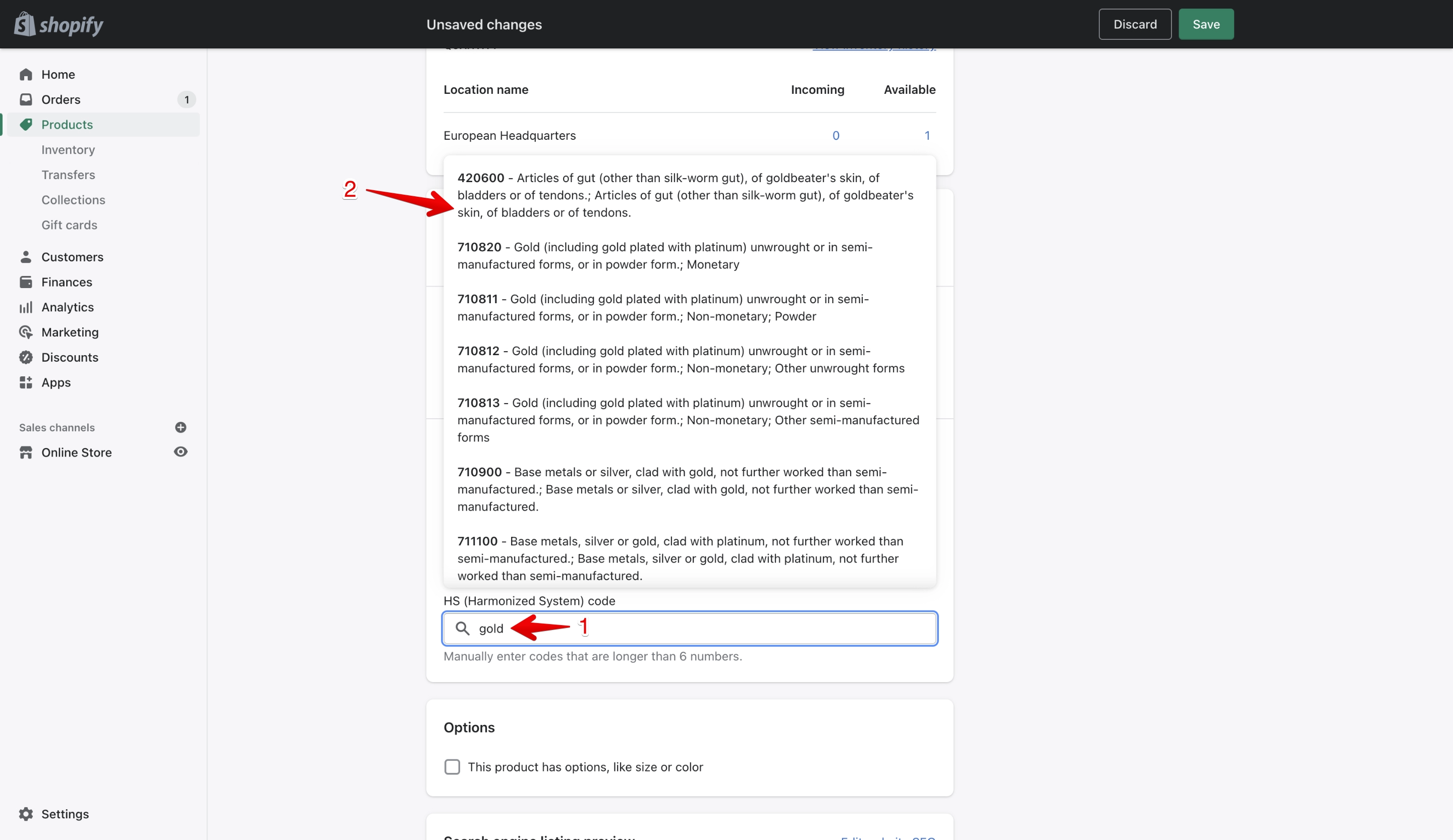Click the 'Options' section heading

469,727
